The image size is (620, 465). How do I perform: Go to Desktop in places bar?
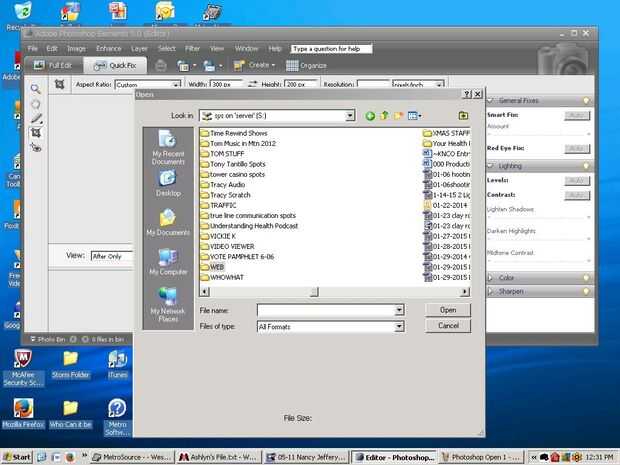[x=168, y=183]
